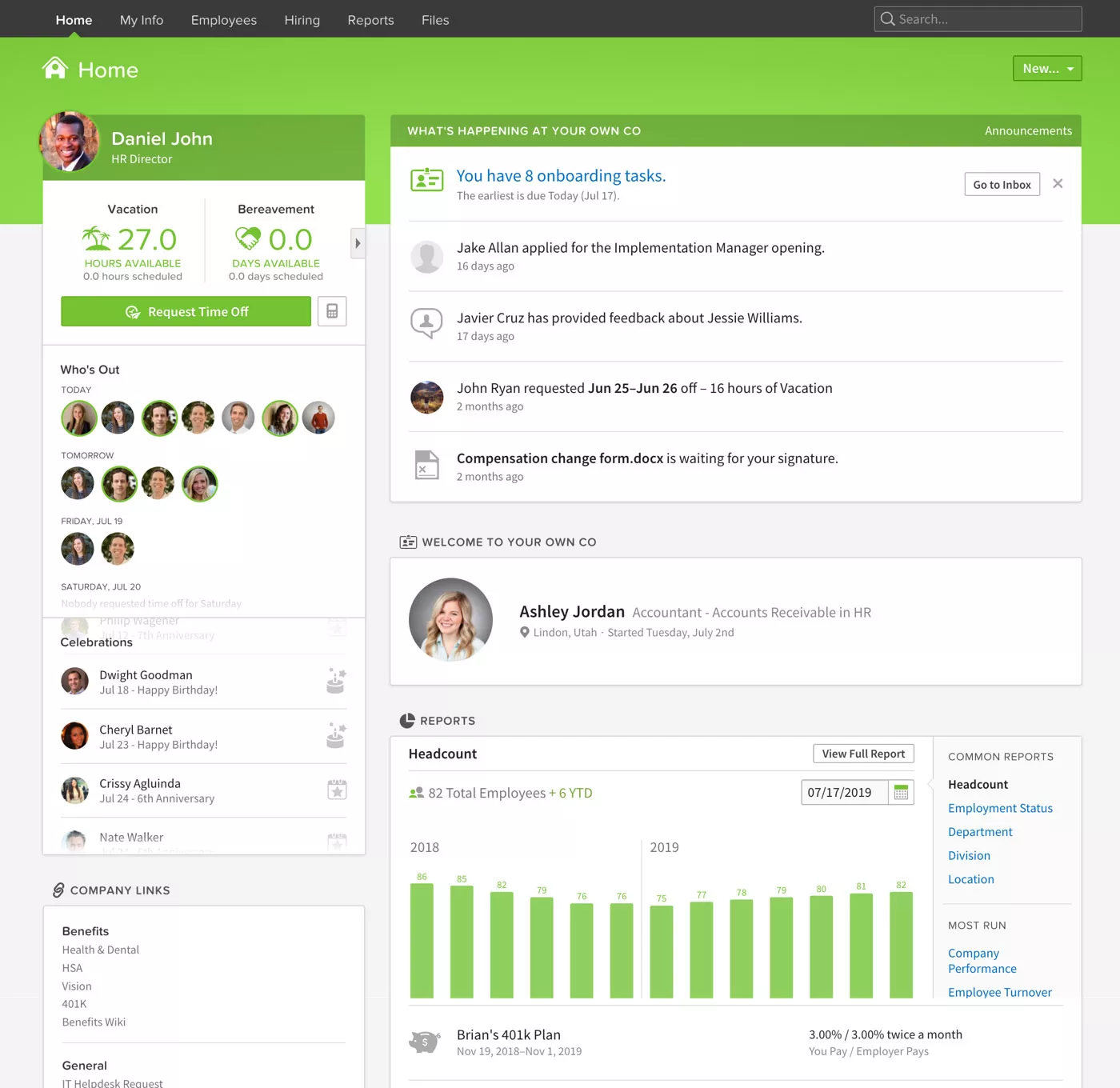Click Ashley Jordan's profile photo

[450, 620]
